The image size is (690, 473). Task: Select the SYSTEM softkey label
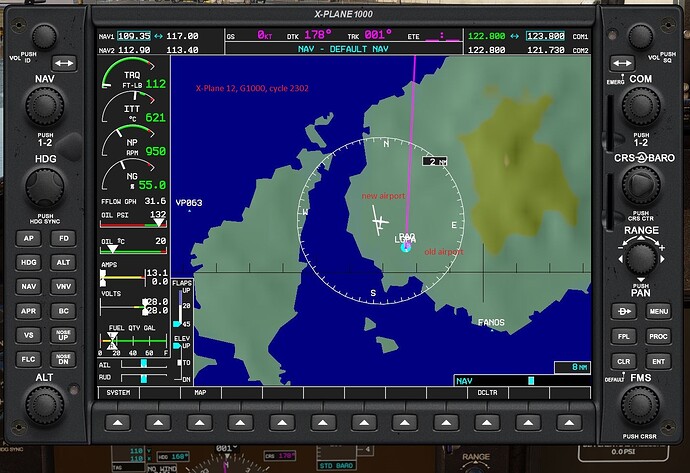coord(118,392)
